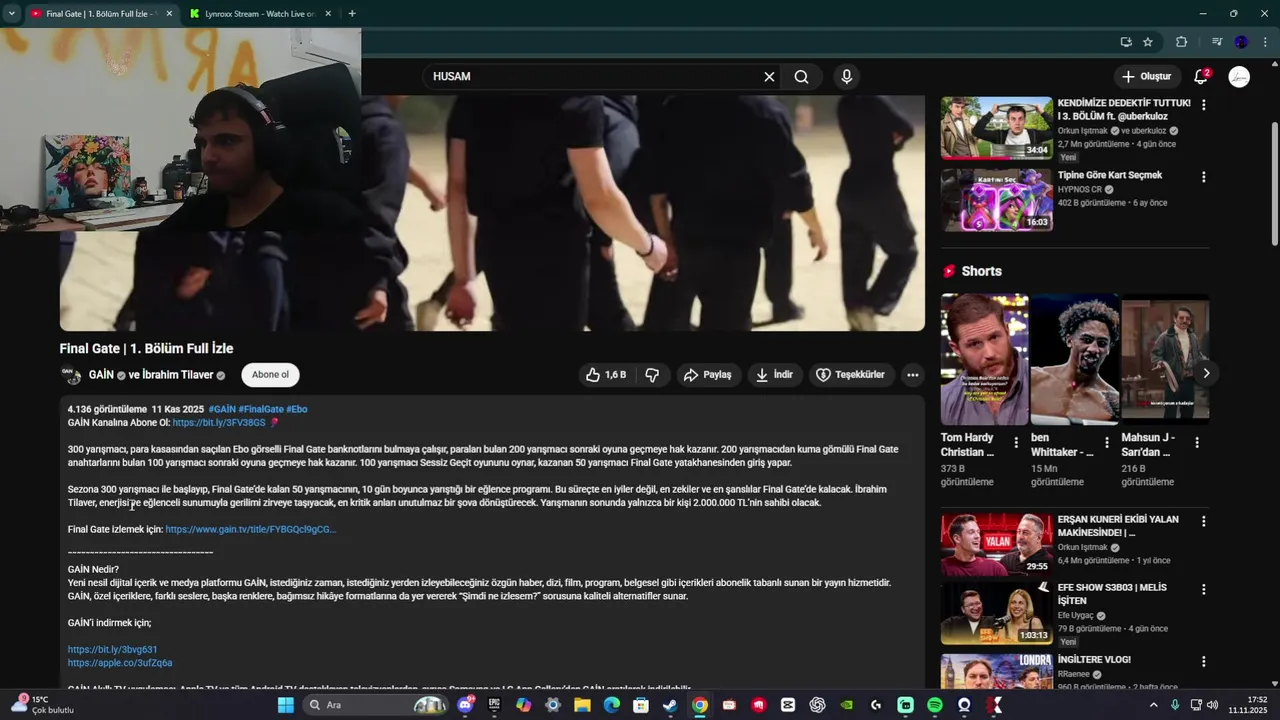Open options for KENDİMİZE DEDEKTİF TUTTUK video
This screenshot has height=720, width=1280.
tap(1203, 104)
